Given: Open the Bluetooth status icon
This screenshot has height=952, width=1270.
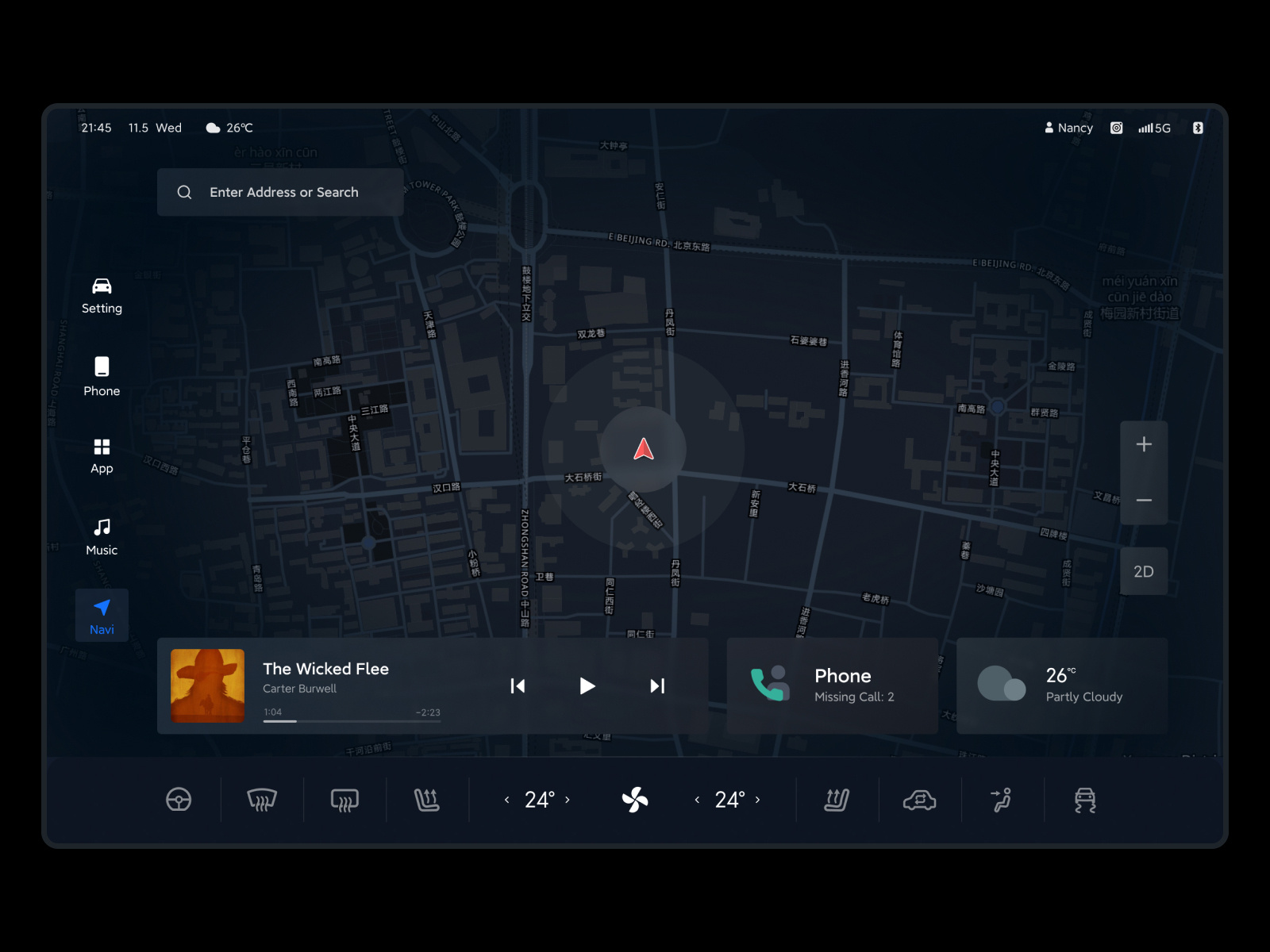Looking at the screenshot, I should point(1198,128).
